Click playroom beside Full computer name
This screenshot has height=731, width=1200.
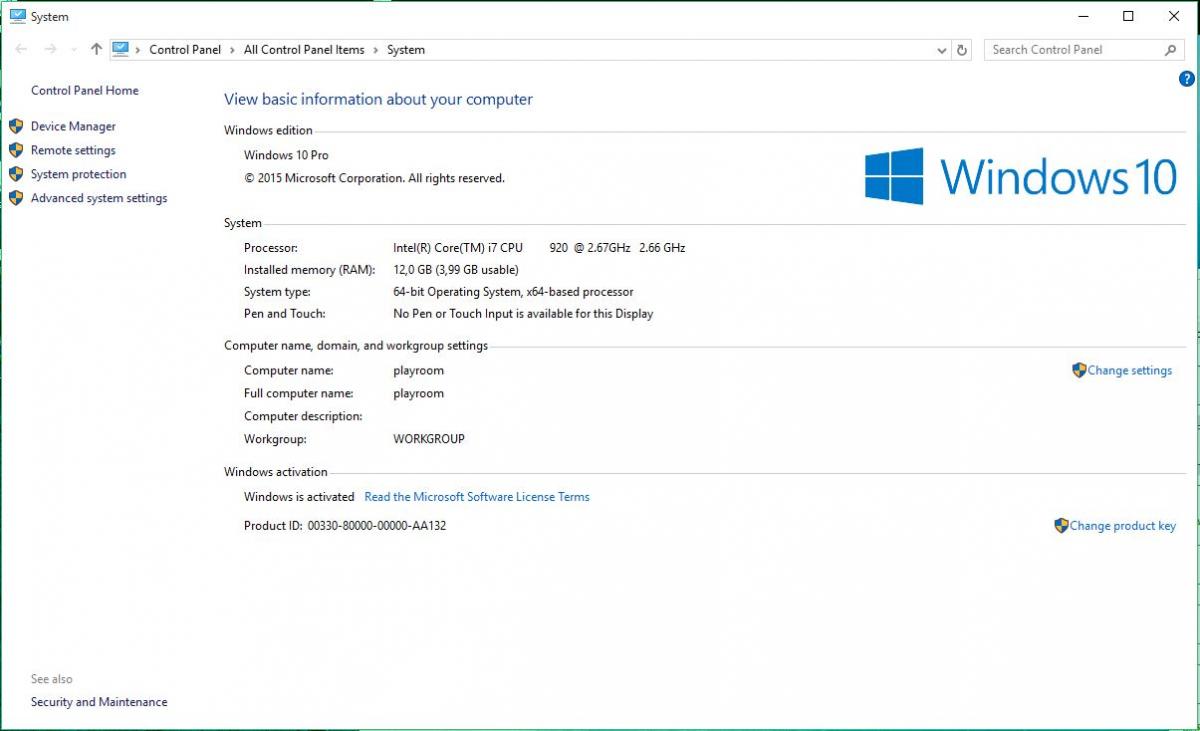[418, 393]
